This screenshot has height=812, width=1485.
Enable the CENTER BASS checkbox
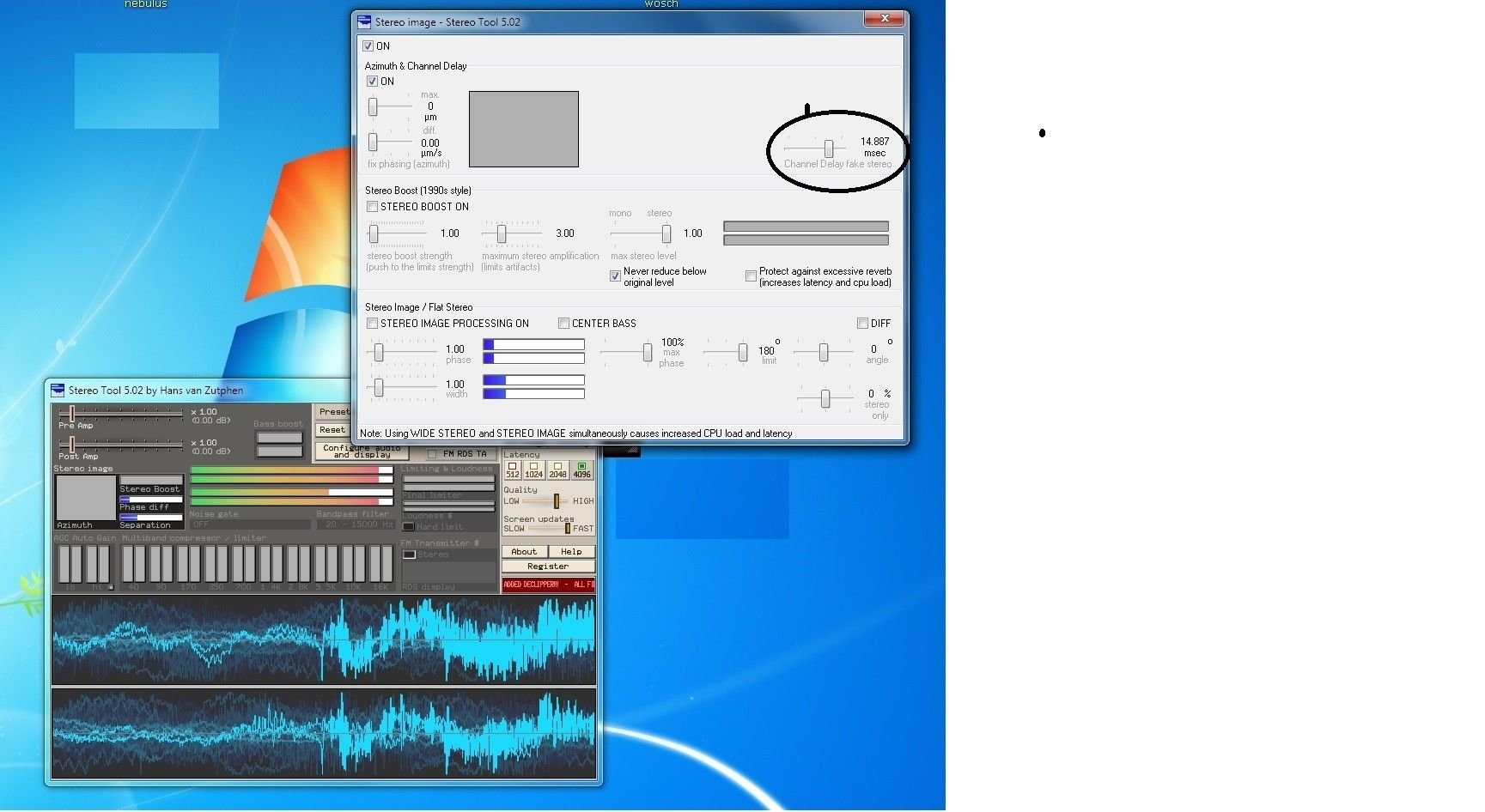pos(563,324)
